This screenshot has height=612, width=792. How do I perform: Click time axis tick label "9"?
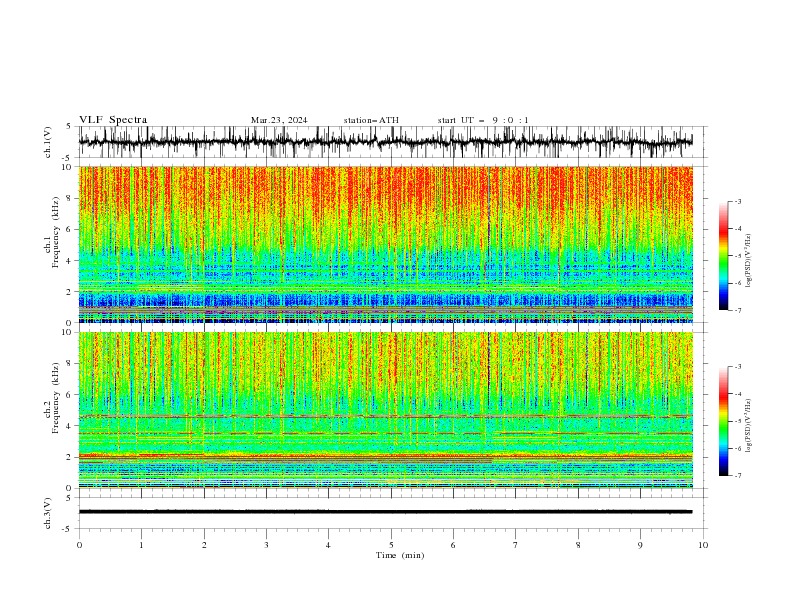tap(640, 545)
